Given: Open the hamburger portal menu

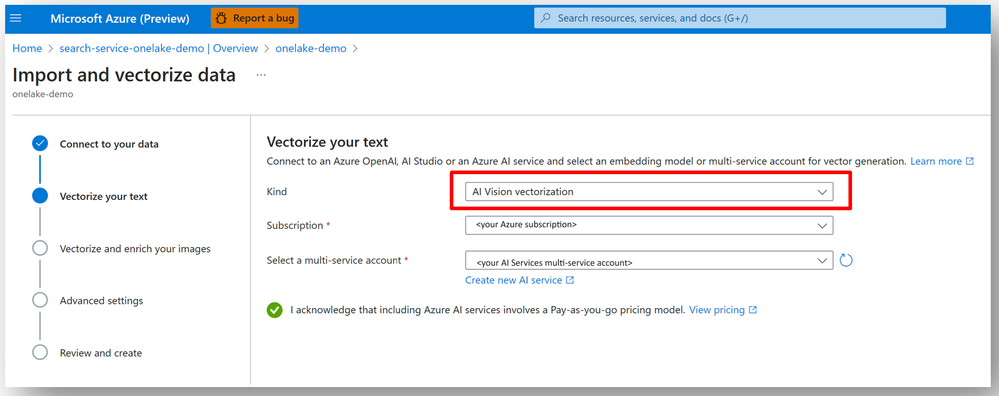Looking at the screenshot, I should point(16,18).
